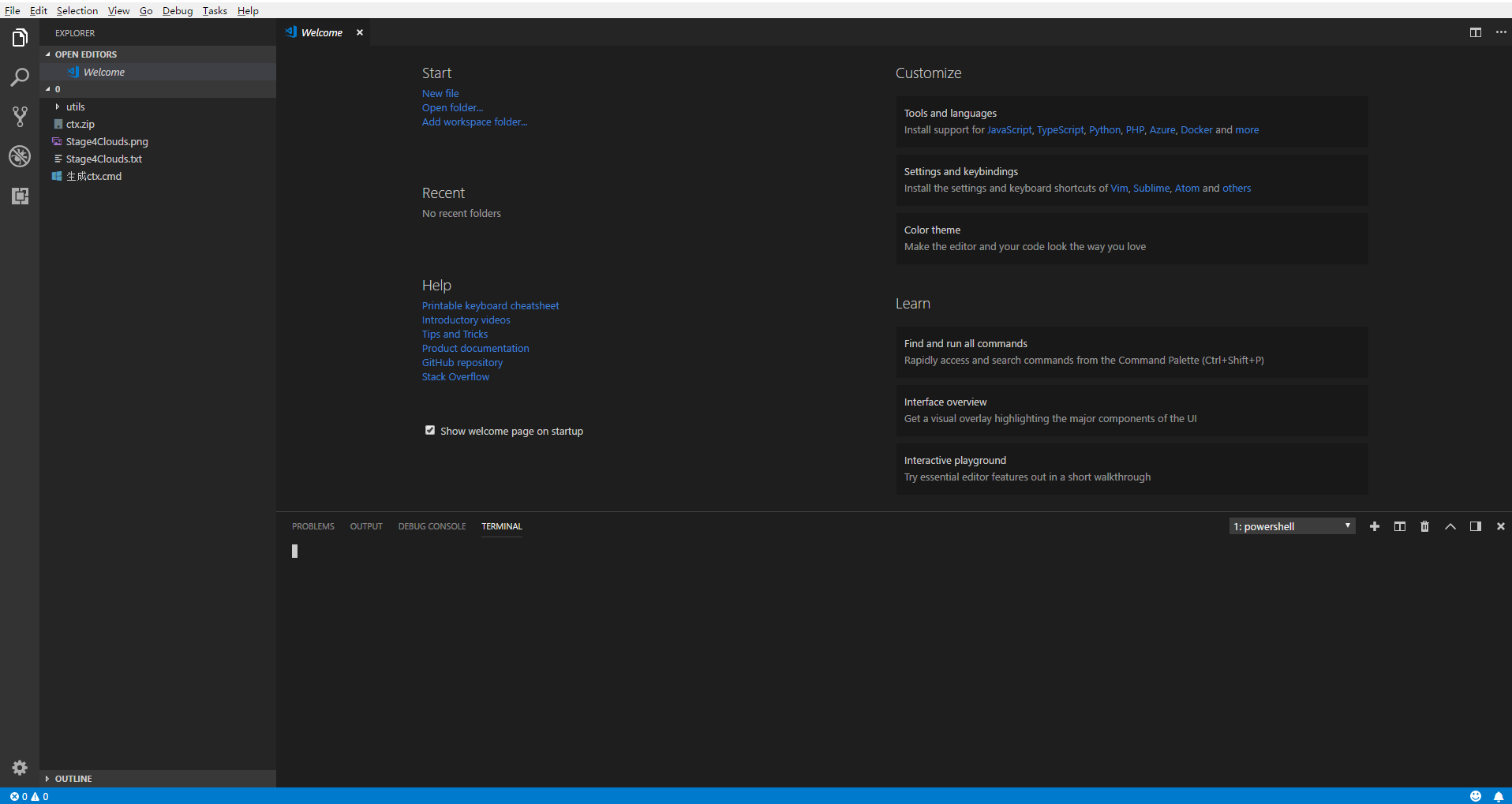Switch to the OUTPUT tab

(365, 525)
